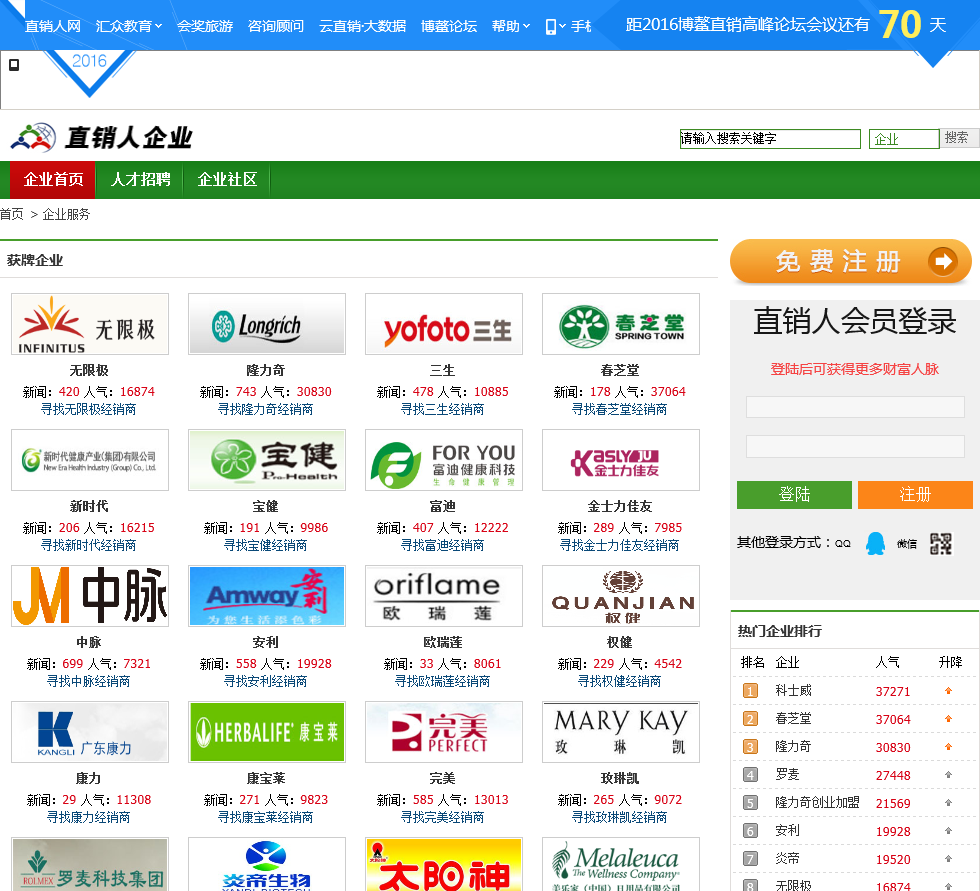Focus the search keyword input field
The image size is (980, 891).
tap(770, 139)
